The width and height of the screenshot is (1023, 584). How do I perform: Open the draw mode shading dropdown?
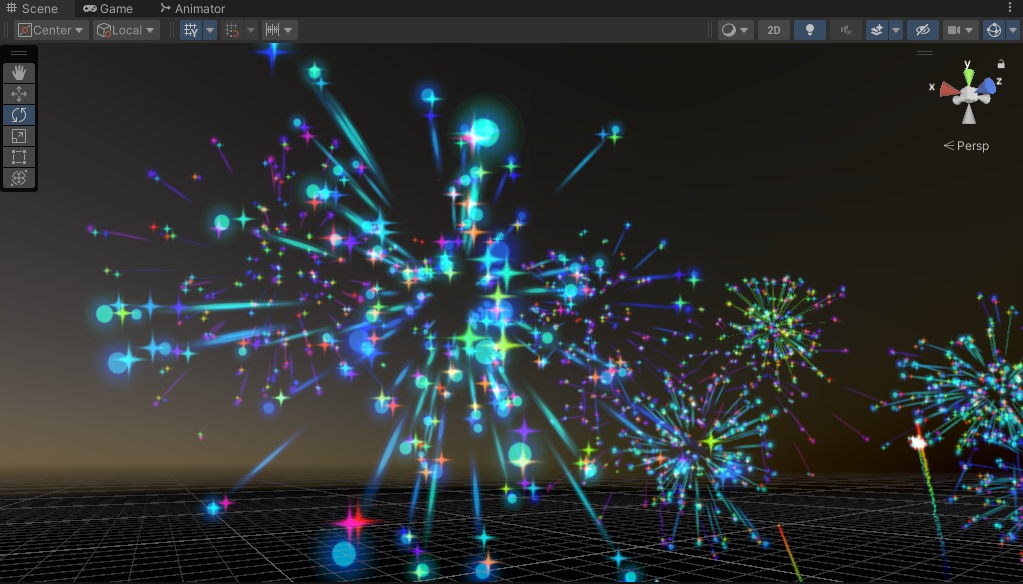click(735, 30)
